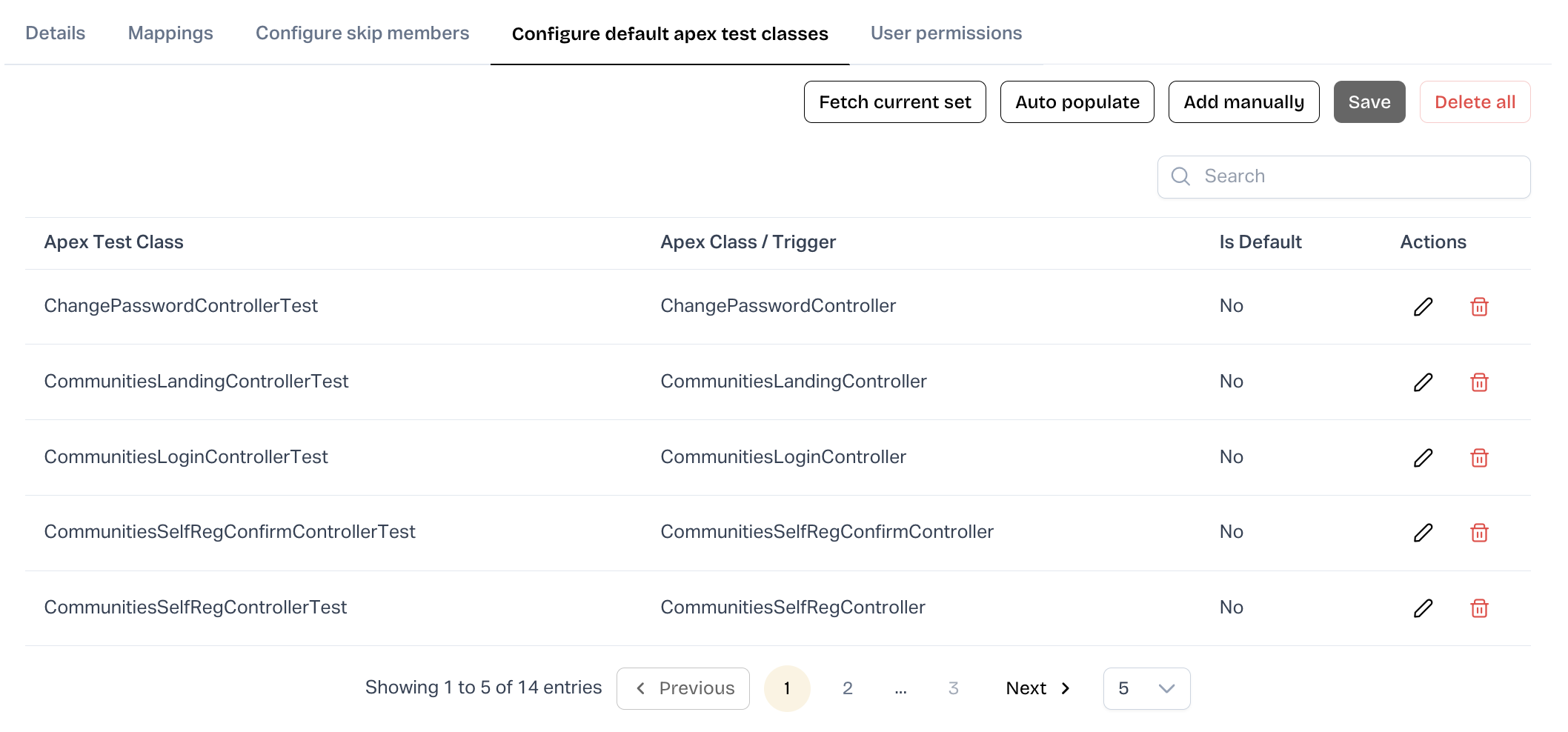Screen dimensions: 1568x732
Task: Open the User permissions tab
Action: [x=946, y=33]
